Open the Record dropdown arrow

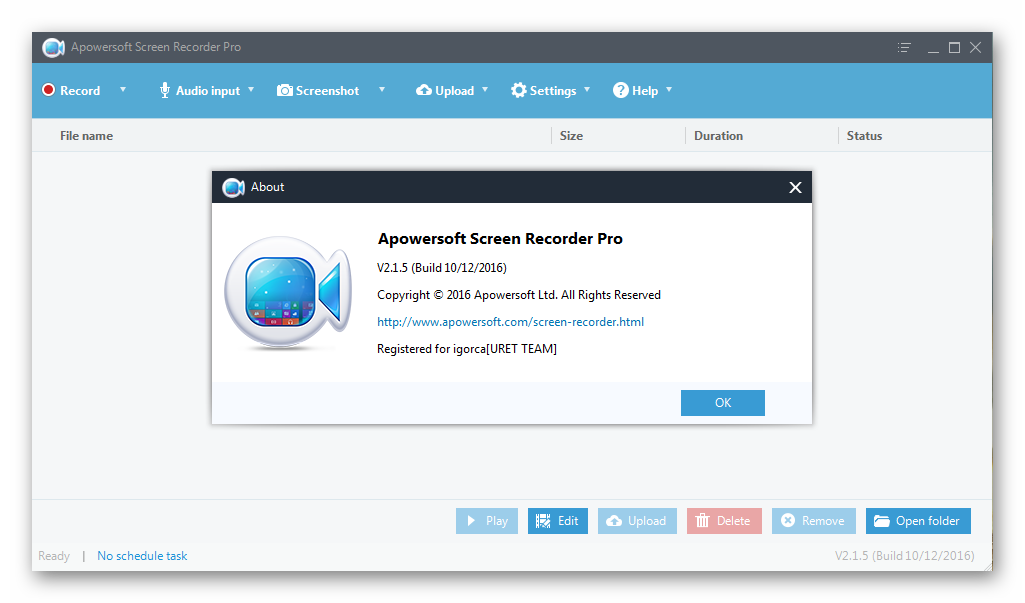[x=123, y=90]
